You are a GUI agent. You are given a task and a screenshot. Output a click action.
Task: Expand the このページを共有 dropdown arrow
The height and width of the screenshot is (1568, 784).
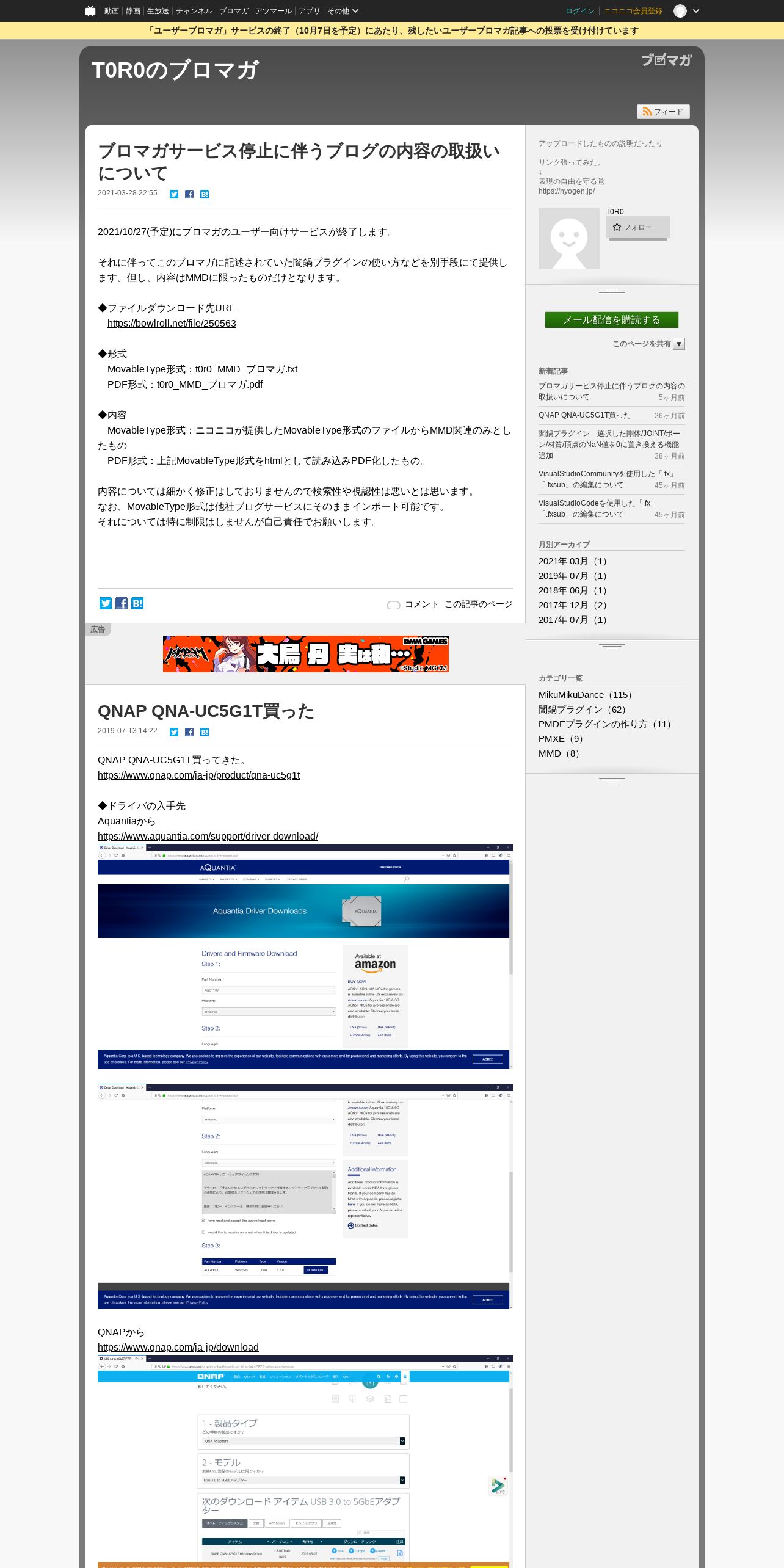tap(679, 344)
